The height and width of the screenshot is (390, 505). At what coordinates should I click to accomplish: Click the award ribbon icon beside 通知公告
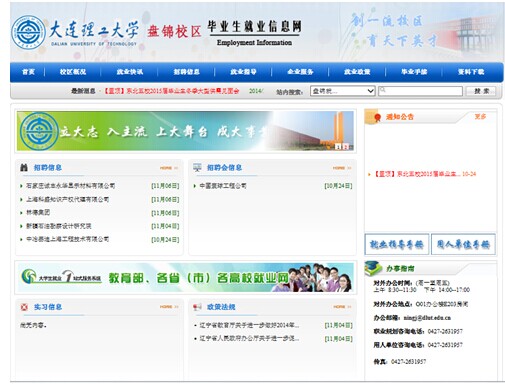pos(377,117)
